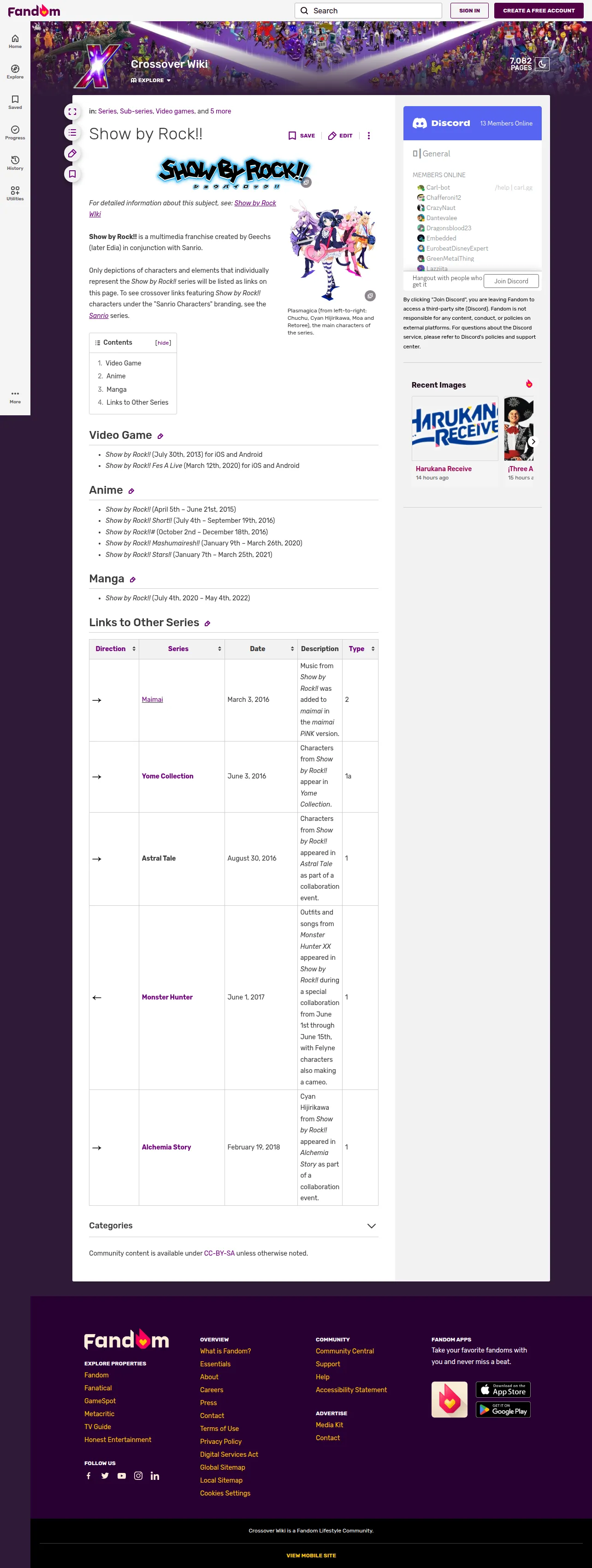Open the More sidebar menu
The height and width of the screenshot is (1568, 592).
coord(15,397)
